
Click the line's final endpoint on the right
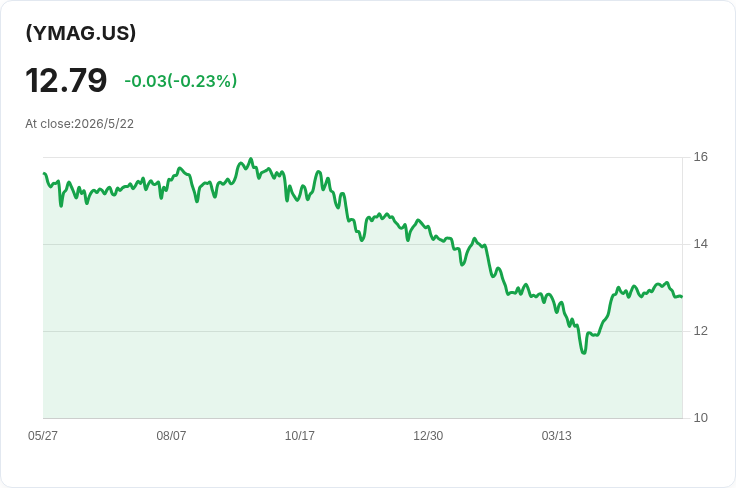point(681,297)
